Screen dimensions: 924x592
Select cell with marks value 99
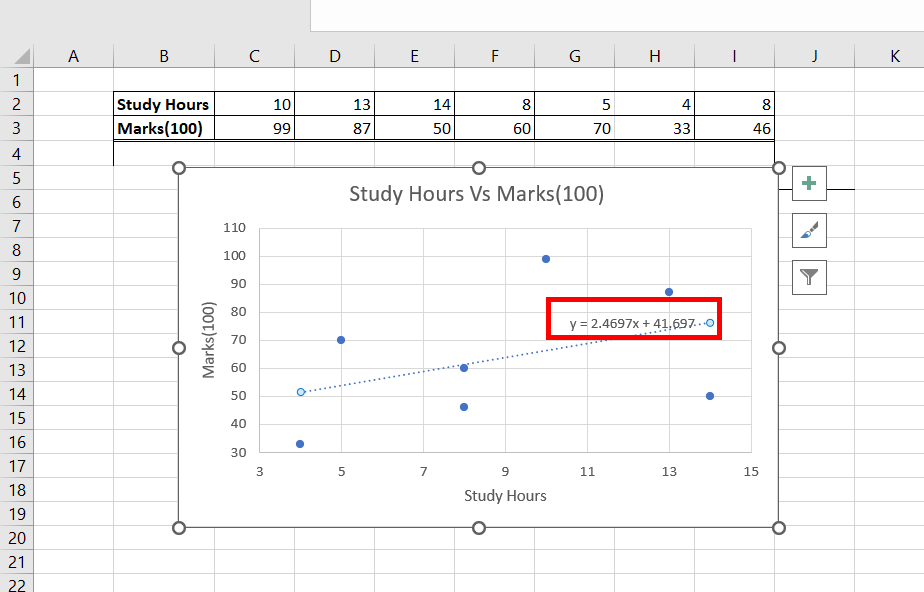pos(255,128)
